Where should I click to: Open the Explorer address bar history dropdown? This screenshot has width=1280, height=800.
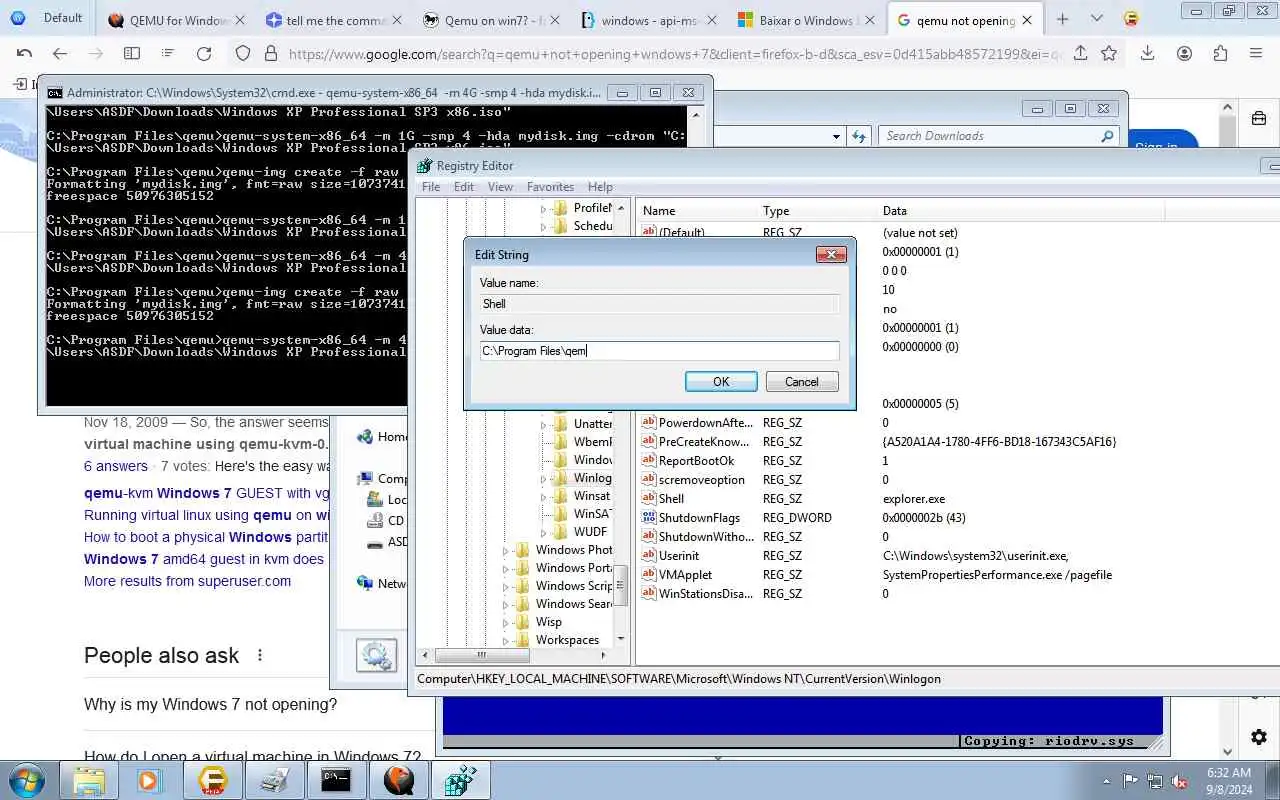pyautogui.click(x=837, y=136)
